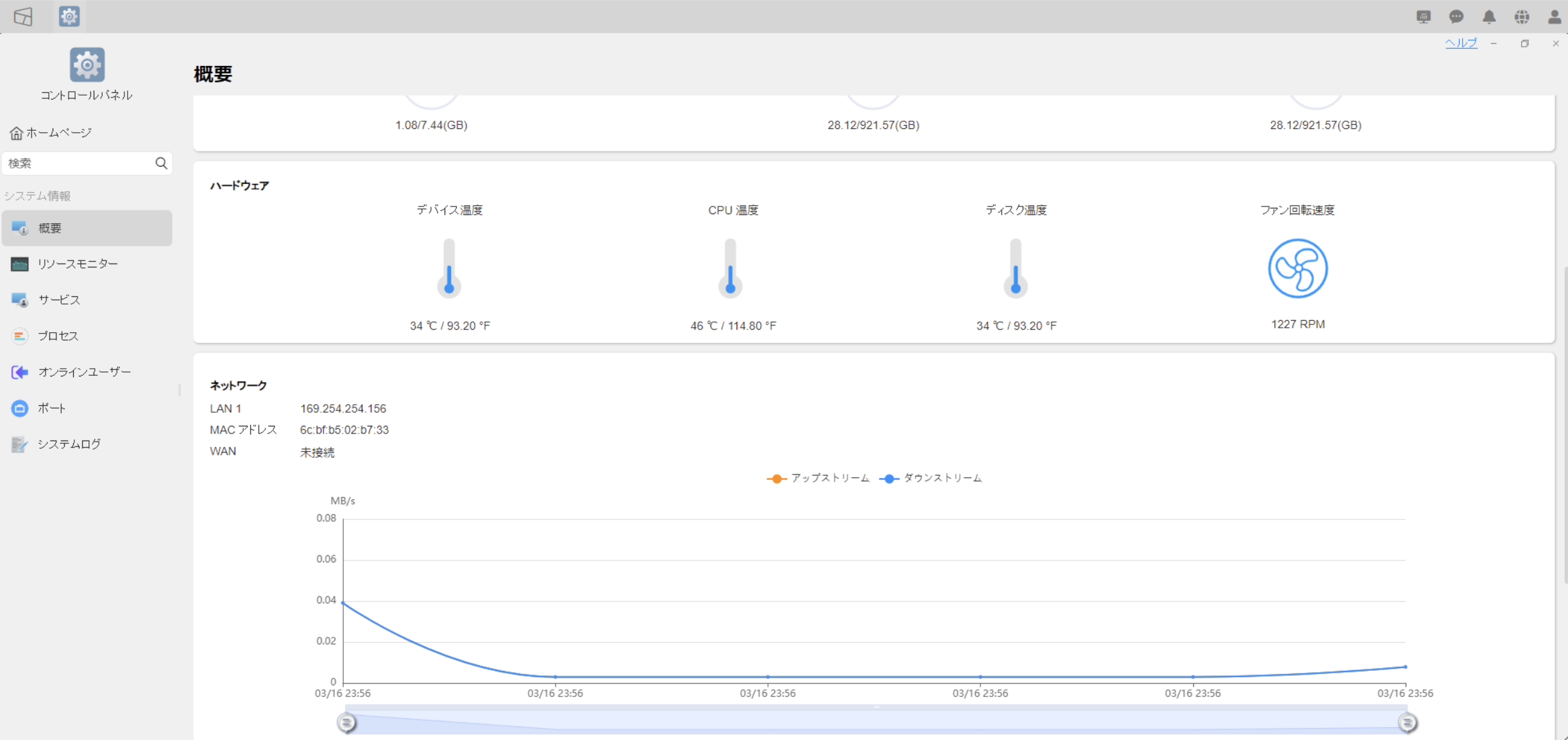Image resolution: width=1568 pixels, height=740 pixels.
Task: Click WAN status 未接続
Action: [x=317, y=452]
